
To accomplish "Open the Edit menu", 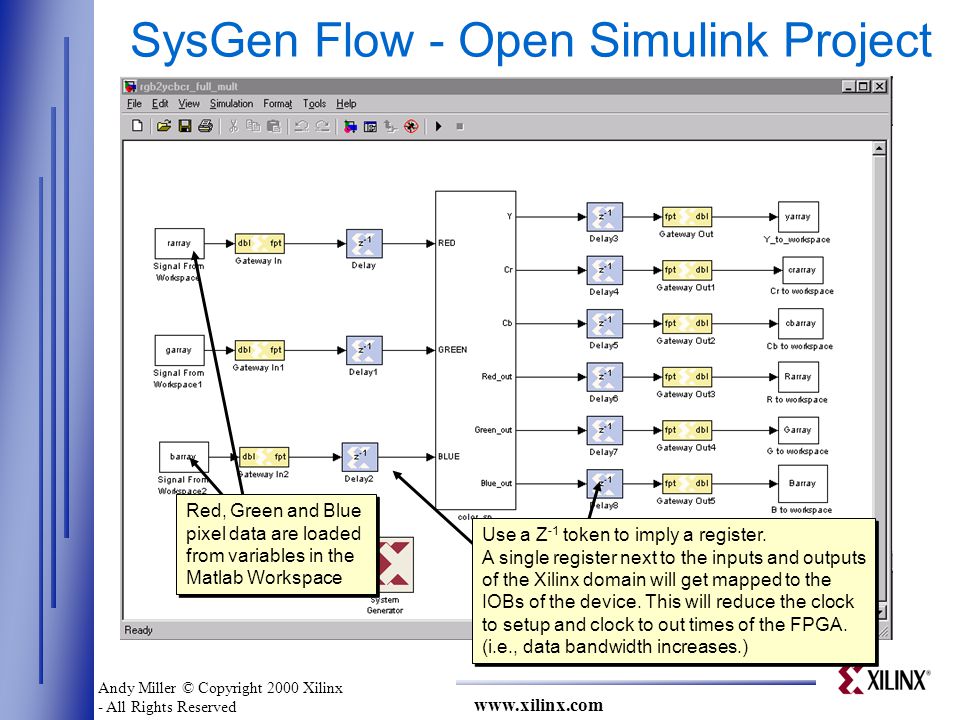I will (x=160, y=103).
